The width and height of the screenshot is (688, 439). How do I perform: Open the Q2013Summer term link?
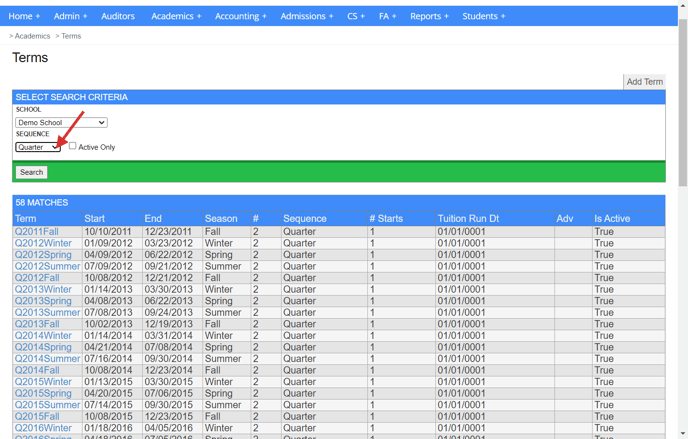point(47,313)
